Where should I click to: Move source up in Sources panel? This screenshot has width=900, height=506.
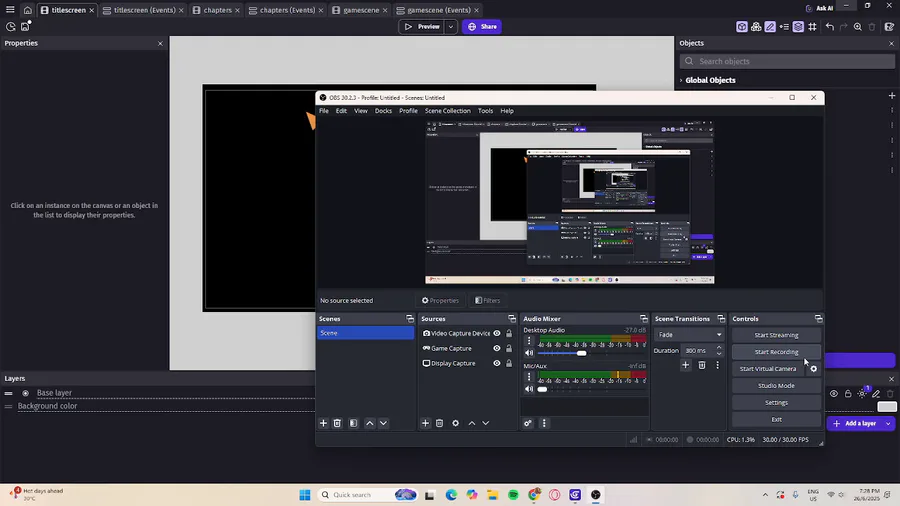click(x=472, y=423)
